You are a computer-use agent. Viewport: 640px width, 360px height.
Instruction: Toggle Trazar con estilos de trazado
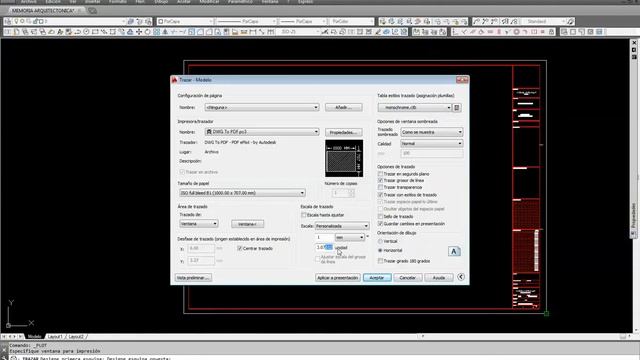point(380,195)
